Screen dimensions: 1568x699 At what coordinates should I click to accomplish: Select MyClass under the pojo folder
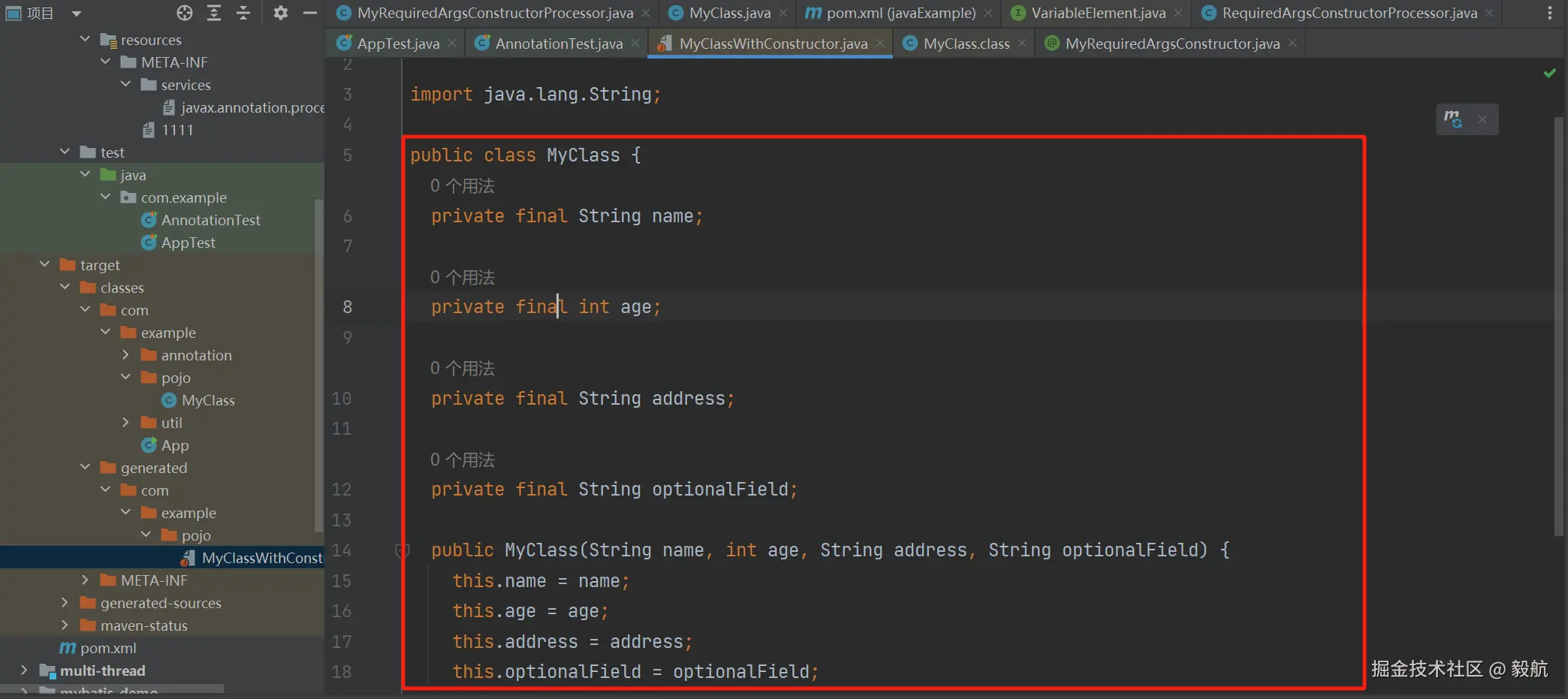[x=198, y=400]
